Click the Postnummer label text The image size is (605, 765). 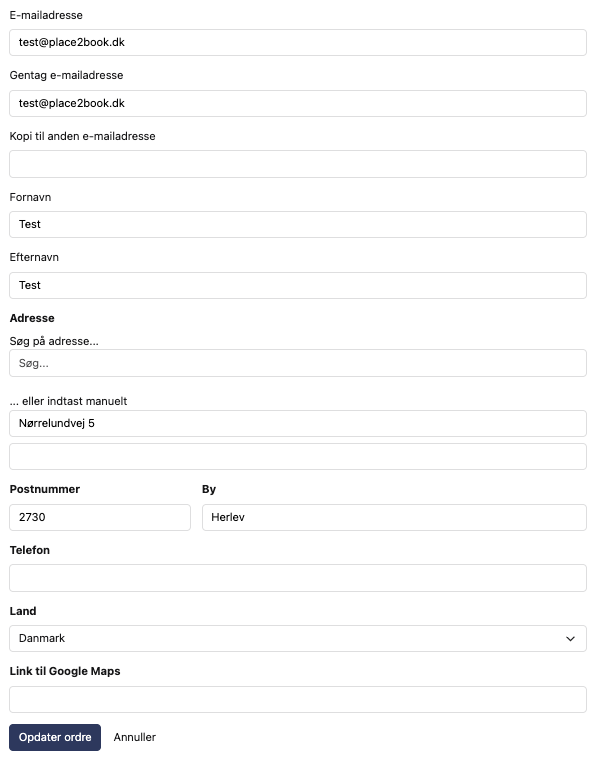[45, 489]
